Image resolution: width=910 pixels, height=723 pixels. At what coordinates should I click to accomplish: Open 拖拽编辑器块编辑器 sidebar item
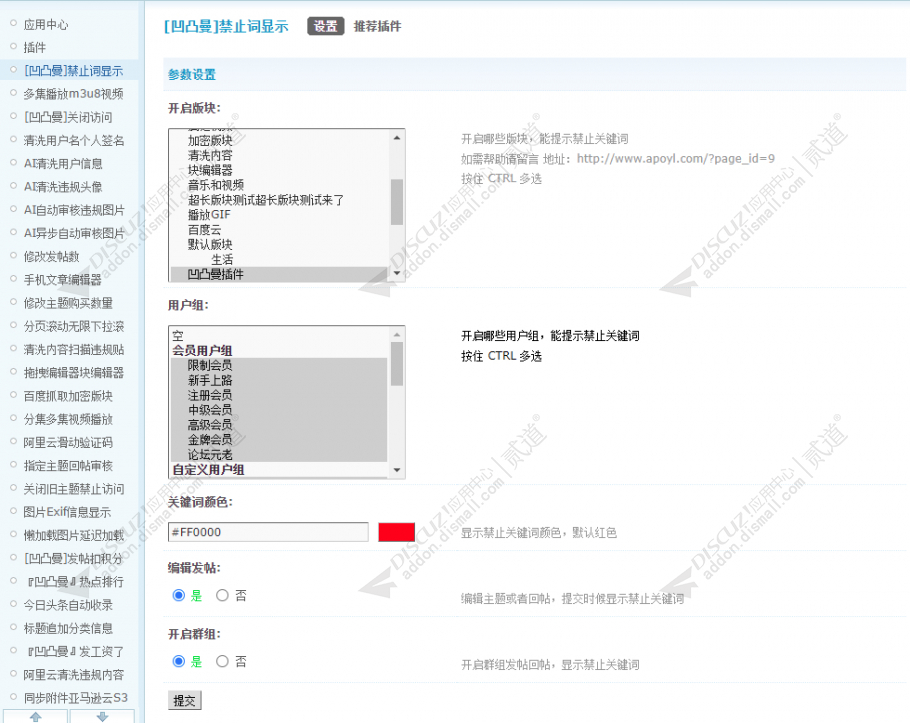[74, 373]
